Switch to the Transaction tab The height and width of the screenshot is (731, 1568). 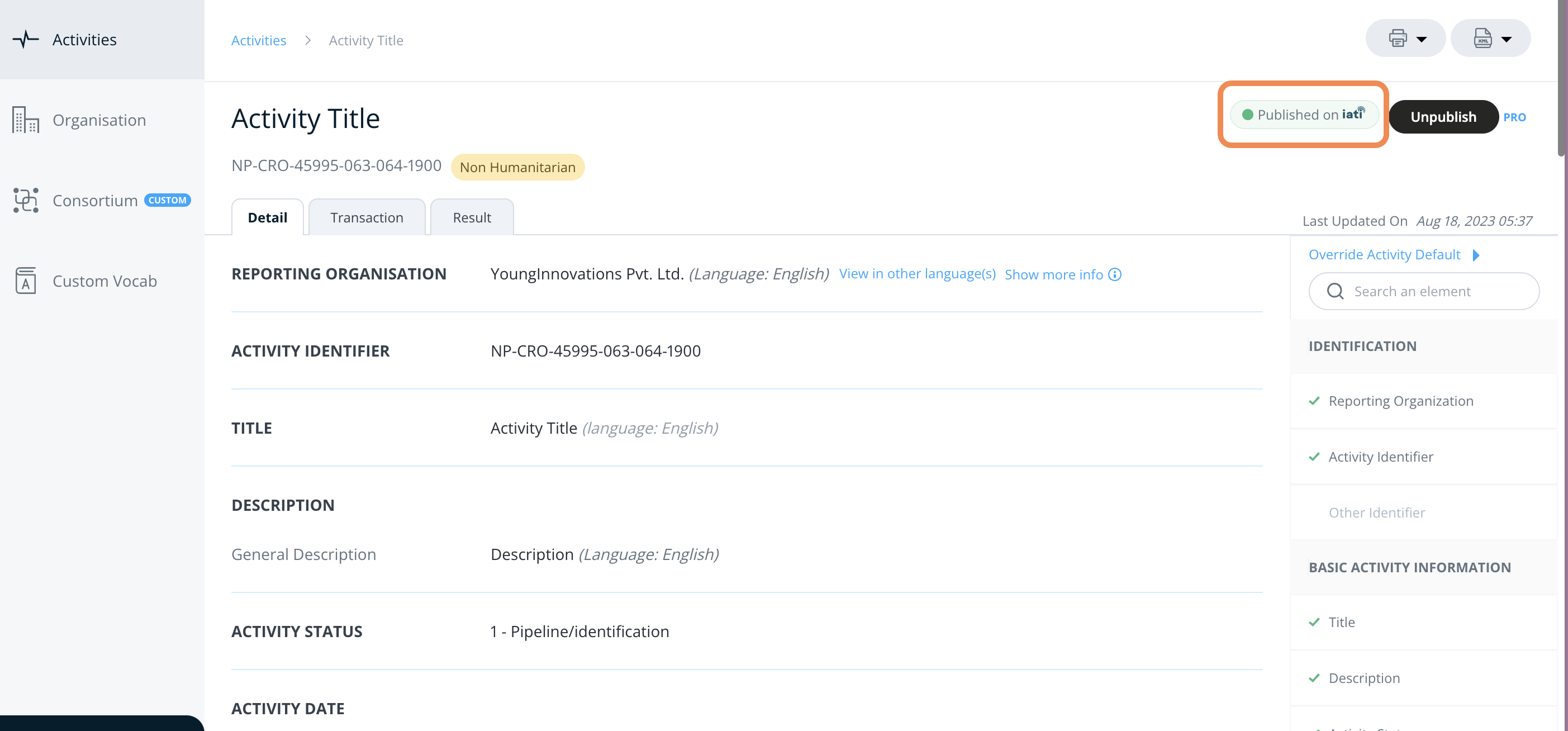click(x=367, y=217)
